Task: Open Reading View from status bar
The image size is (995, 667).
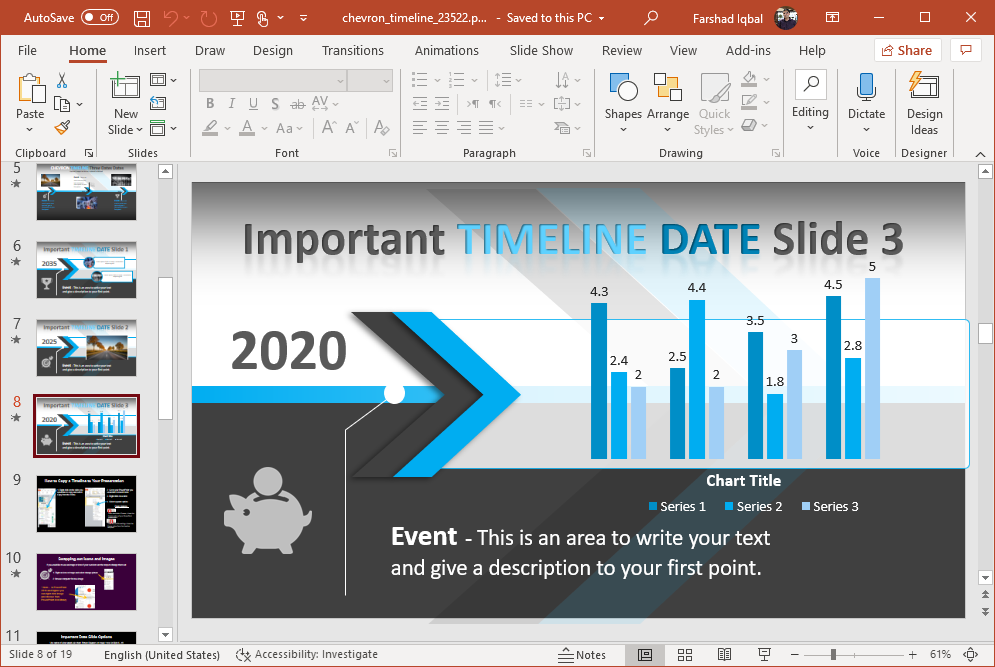Action: (725, 655)
